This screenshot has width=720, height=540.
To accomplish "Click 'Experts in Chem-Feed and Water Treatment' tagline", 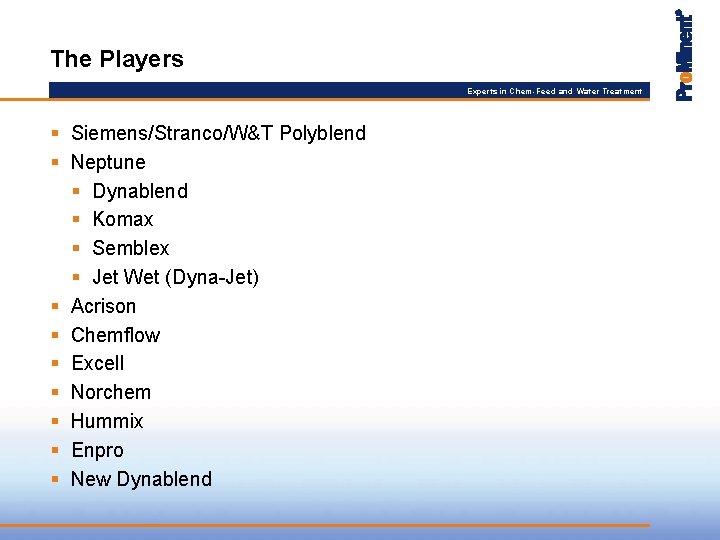I will point(554,91).
